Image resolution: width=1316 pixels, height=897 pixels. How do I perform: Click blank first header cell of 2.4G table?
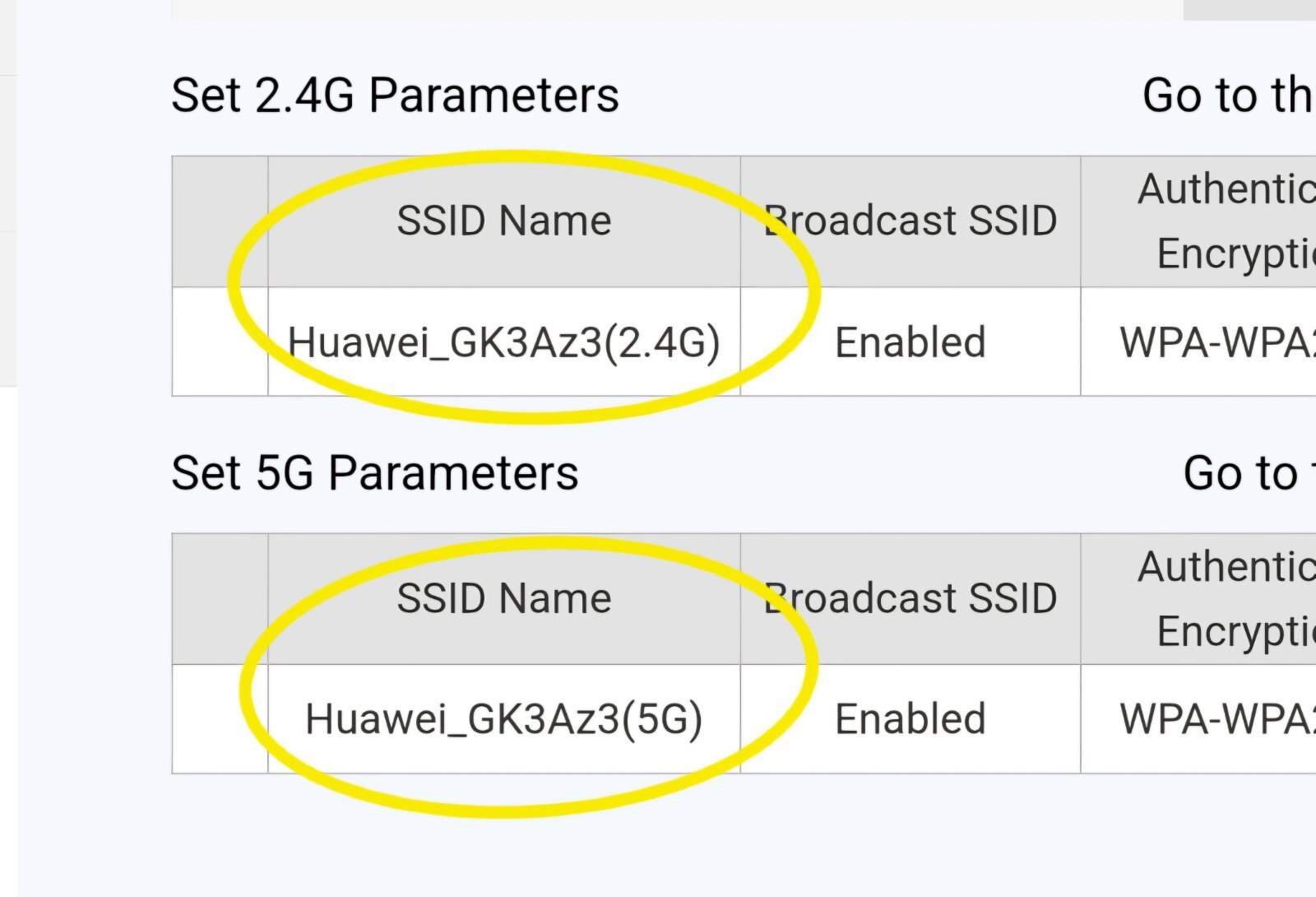tap(220, 221)
